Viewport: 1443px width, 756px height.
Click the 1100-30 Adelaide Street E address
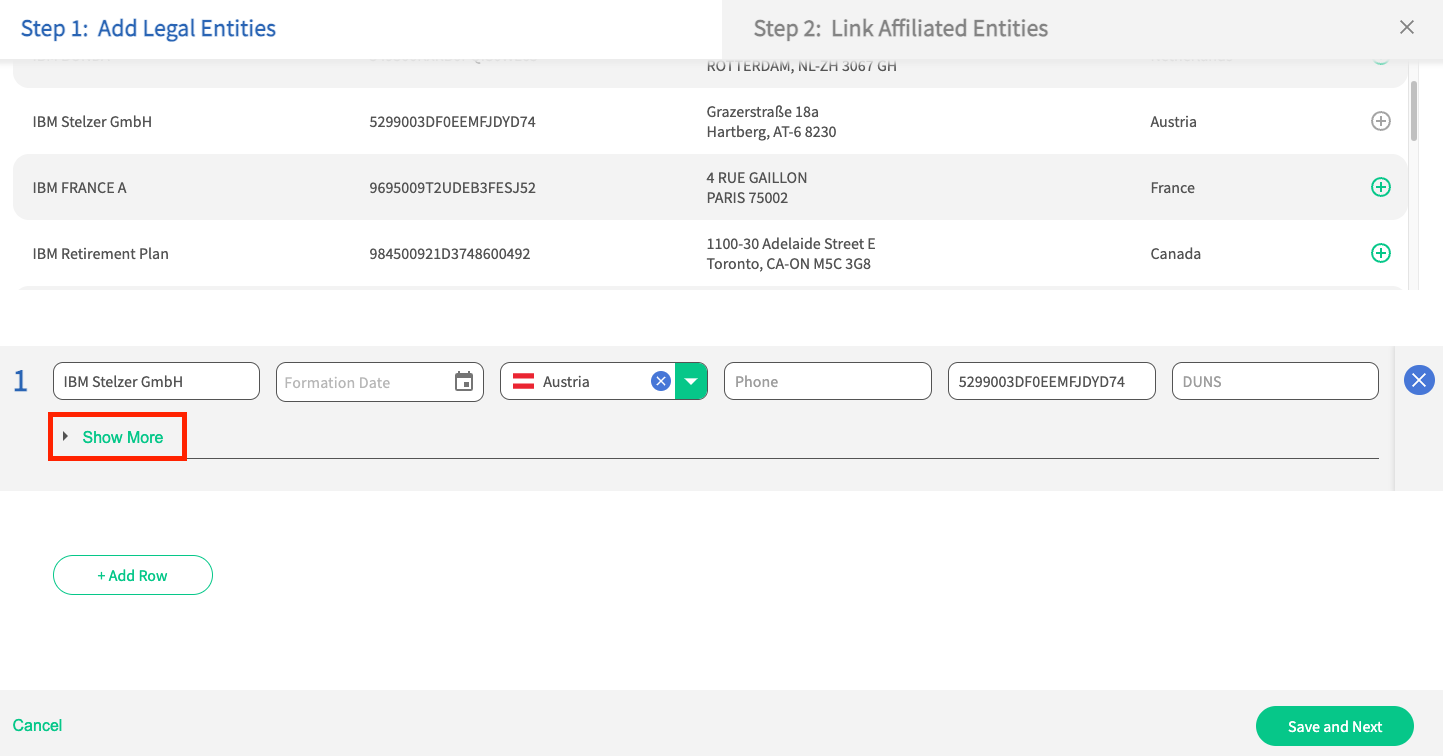790,253
